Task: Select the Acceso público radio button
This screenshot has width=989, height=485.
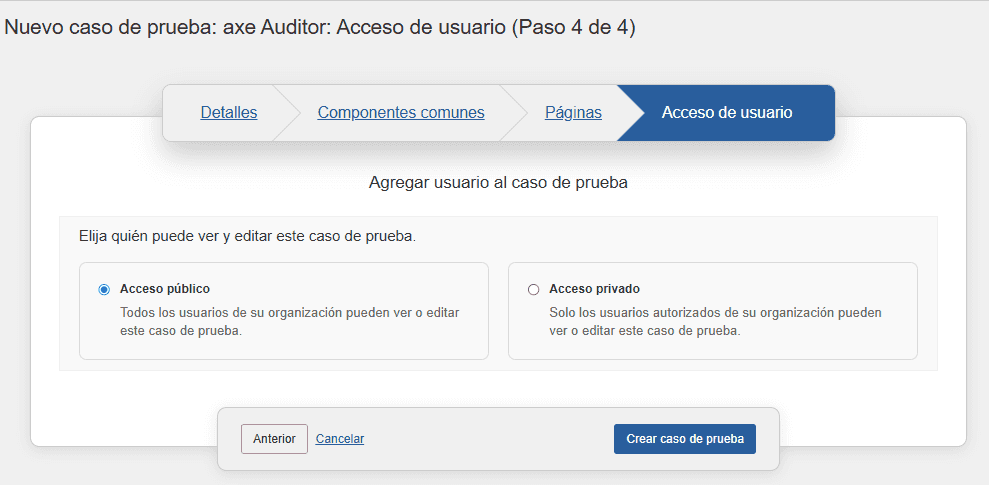Action: point(104,290)
